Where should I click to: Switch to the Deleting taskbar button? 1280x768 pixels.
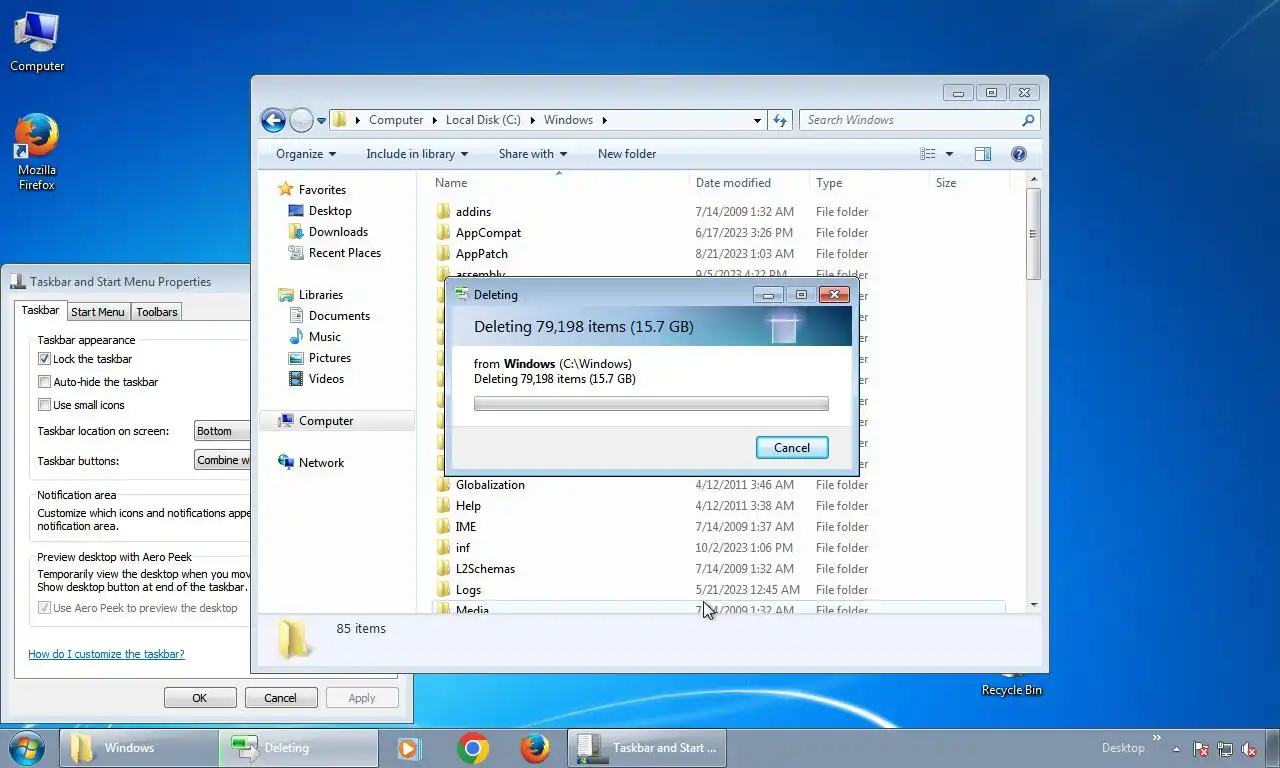click(298, 748)
